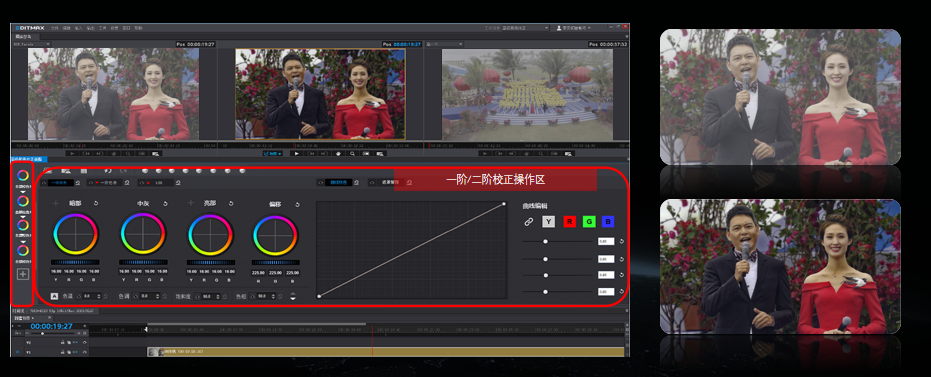
Task: Click the zoom magnifier in center viewer
Action: pos(353,153)
